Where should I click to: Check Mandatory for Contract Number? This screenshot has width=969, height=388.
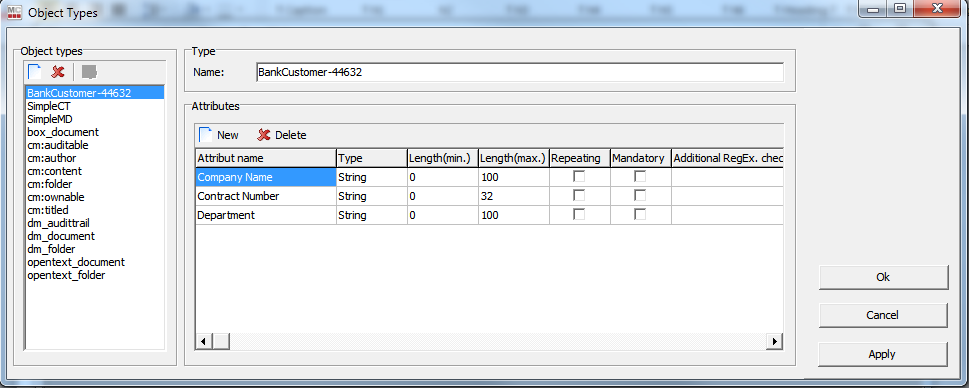point(640,196)
